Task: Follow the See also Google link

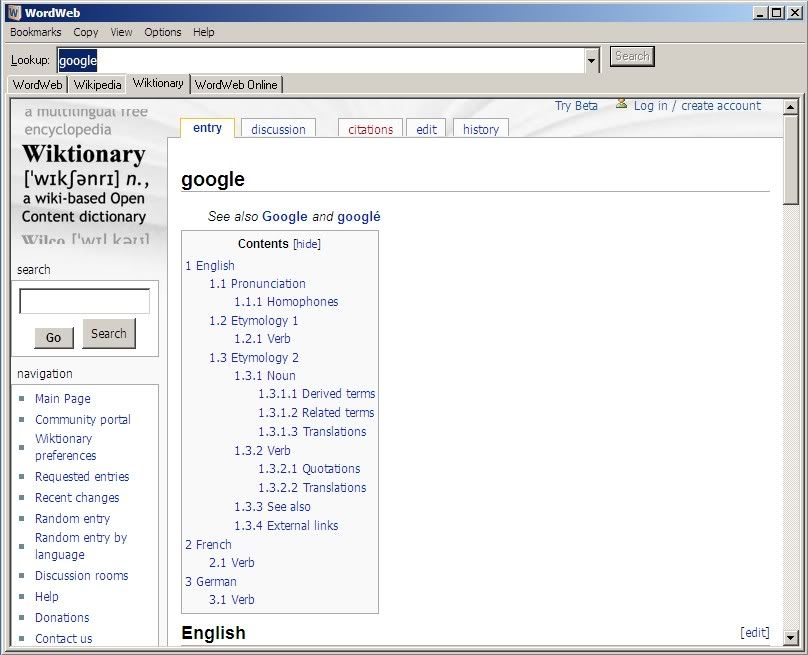Action: tap(284, 216)
